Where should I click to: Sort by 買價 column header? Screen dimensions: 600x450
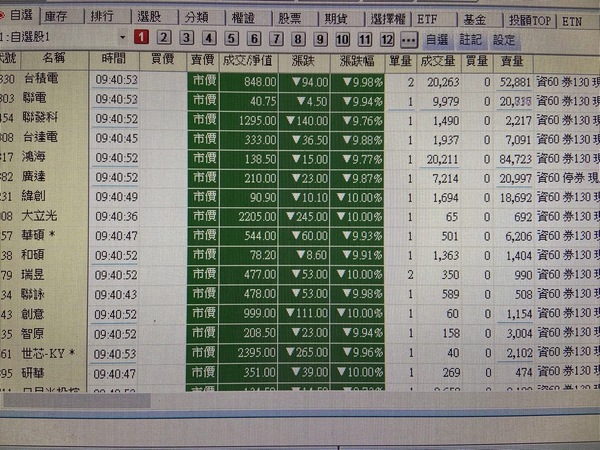[x=163, y=59]
